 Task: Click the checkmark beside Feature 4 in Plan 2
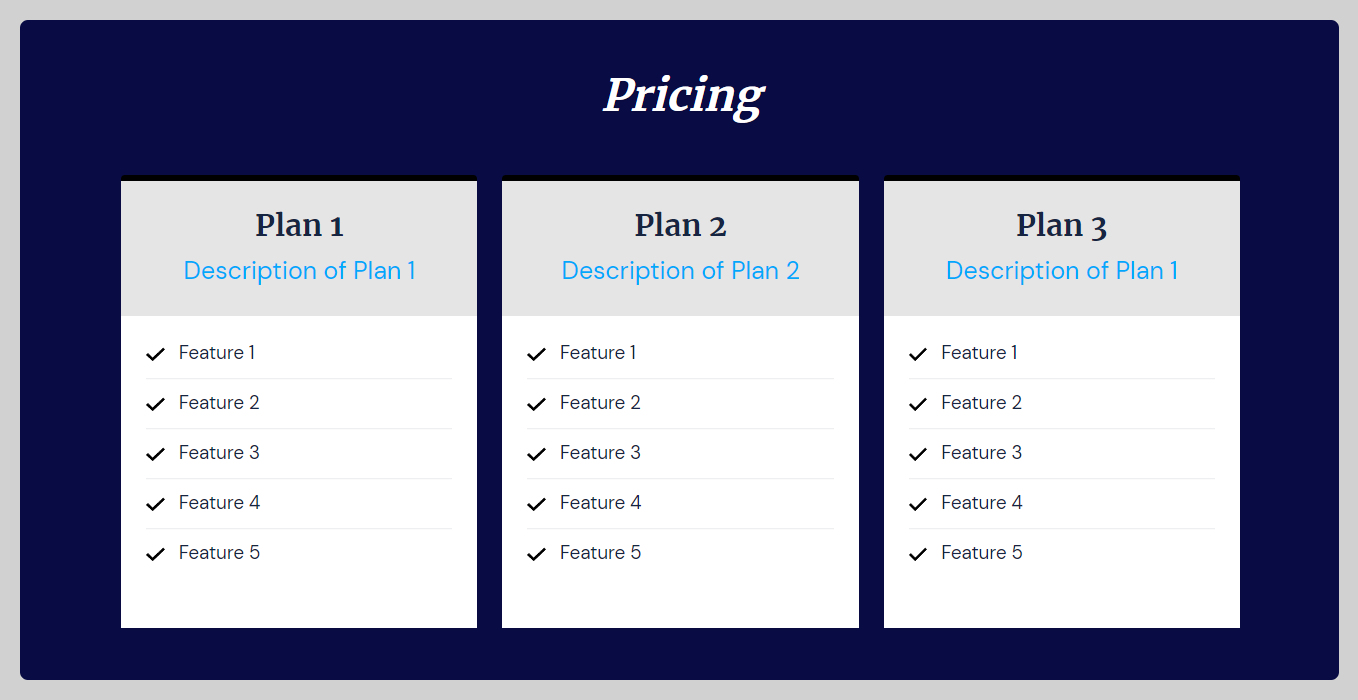pos(537,503)
